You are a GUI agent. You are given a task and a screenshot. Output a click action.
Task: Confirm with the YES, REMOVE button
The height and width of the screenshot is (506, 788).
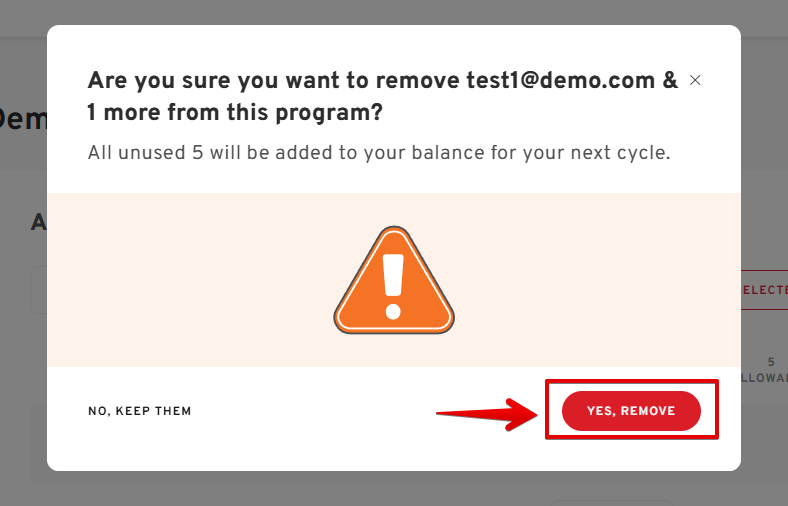(x=631, y=411)
